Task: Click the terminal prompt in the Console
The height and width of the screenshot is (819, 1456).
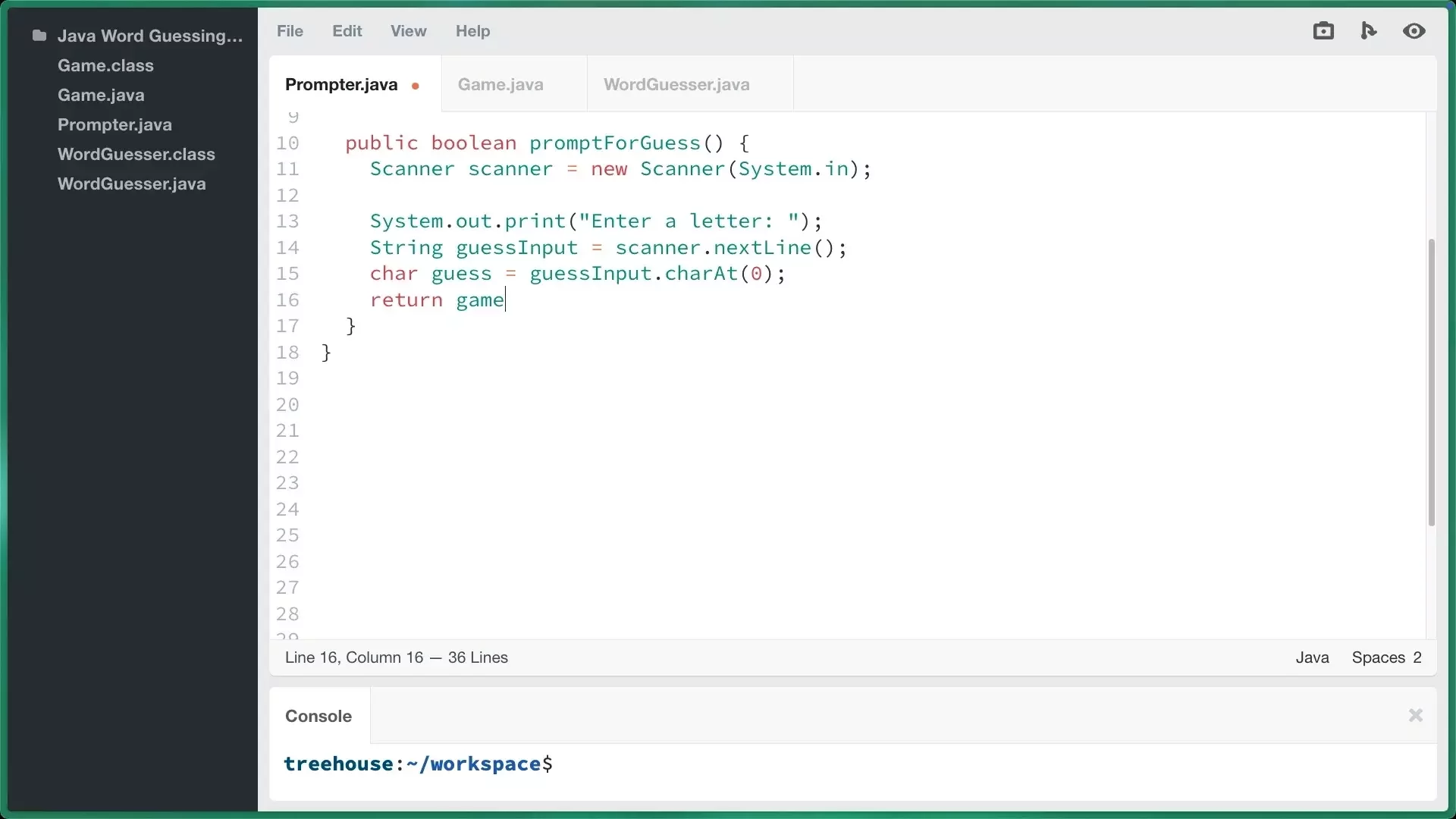Action: [418, 764]
